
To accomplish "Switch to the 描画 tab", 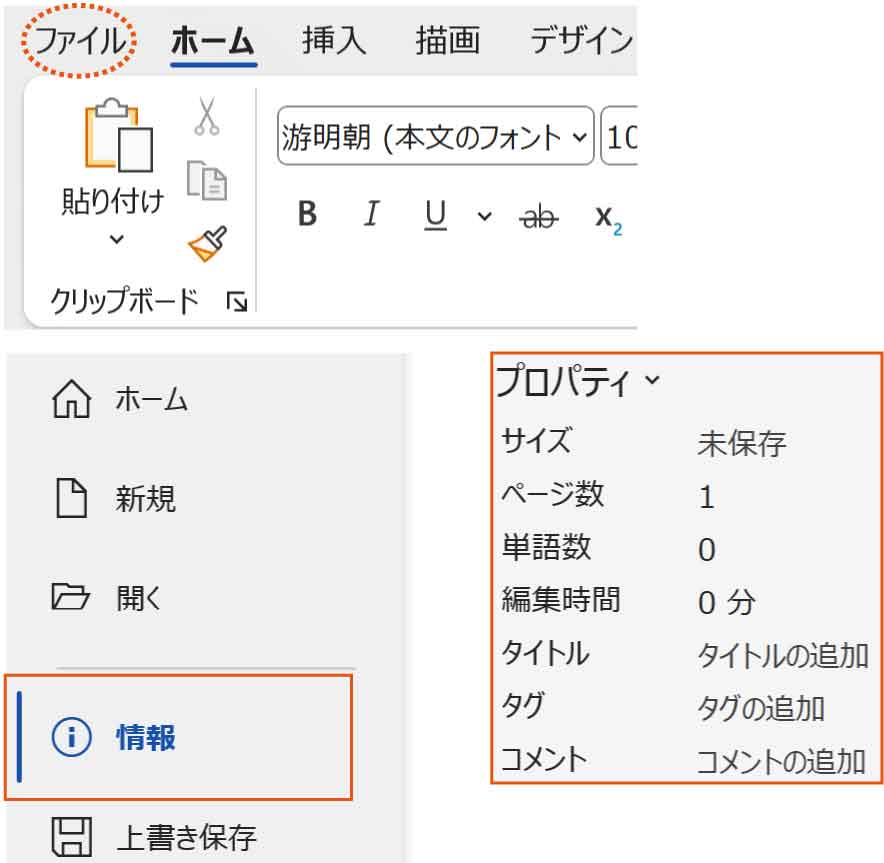I will click(448, 42).
